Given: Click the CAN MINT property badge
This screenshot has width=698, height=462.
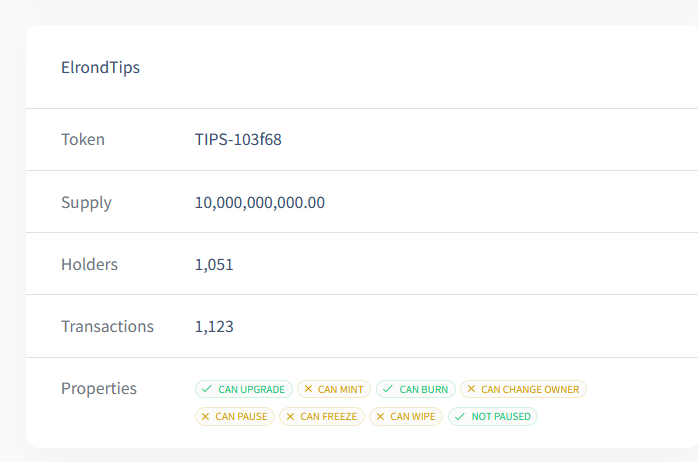Looking at the screenshot, I should (334, 389).
